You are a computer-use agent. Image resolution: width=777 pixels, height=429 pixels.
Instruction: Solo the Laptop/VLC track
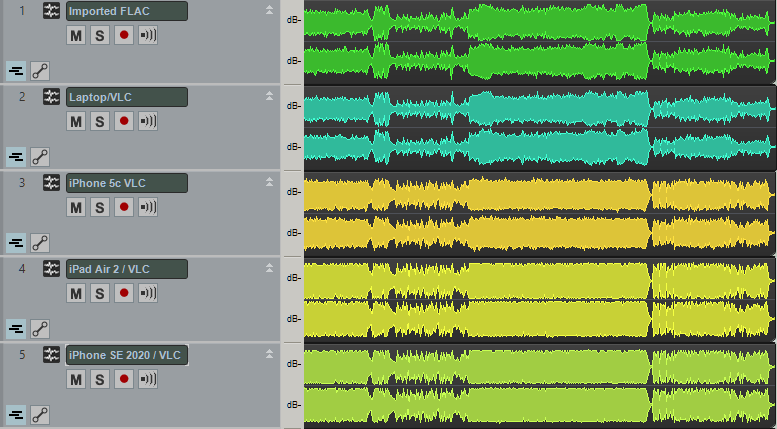point(100,121)
